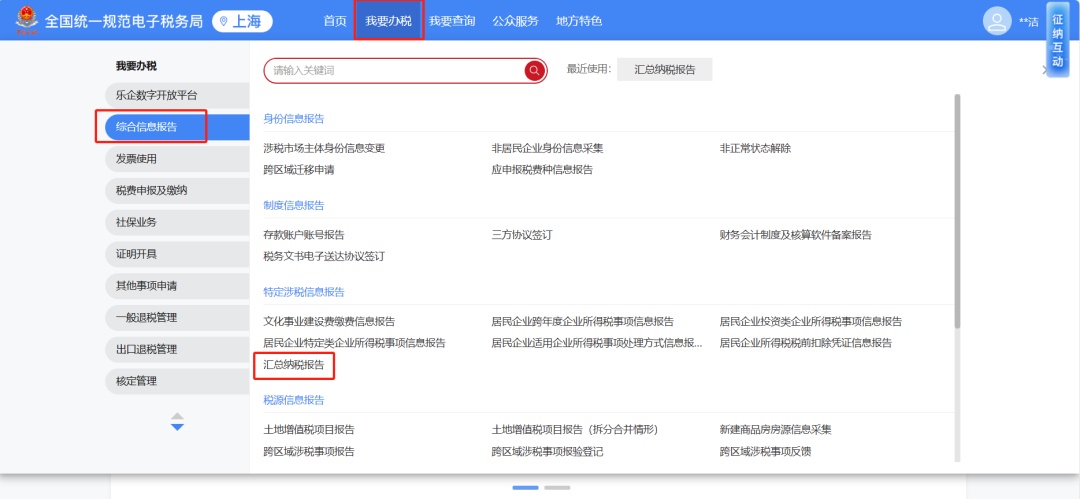
Task: Select 综合信息报告 in the sidebar
Action: pos(146,127)
